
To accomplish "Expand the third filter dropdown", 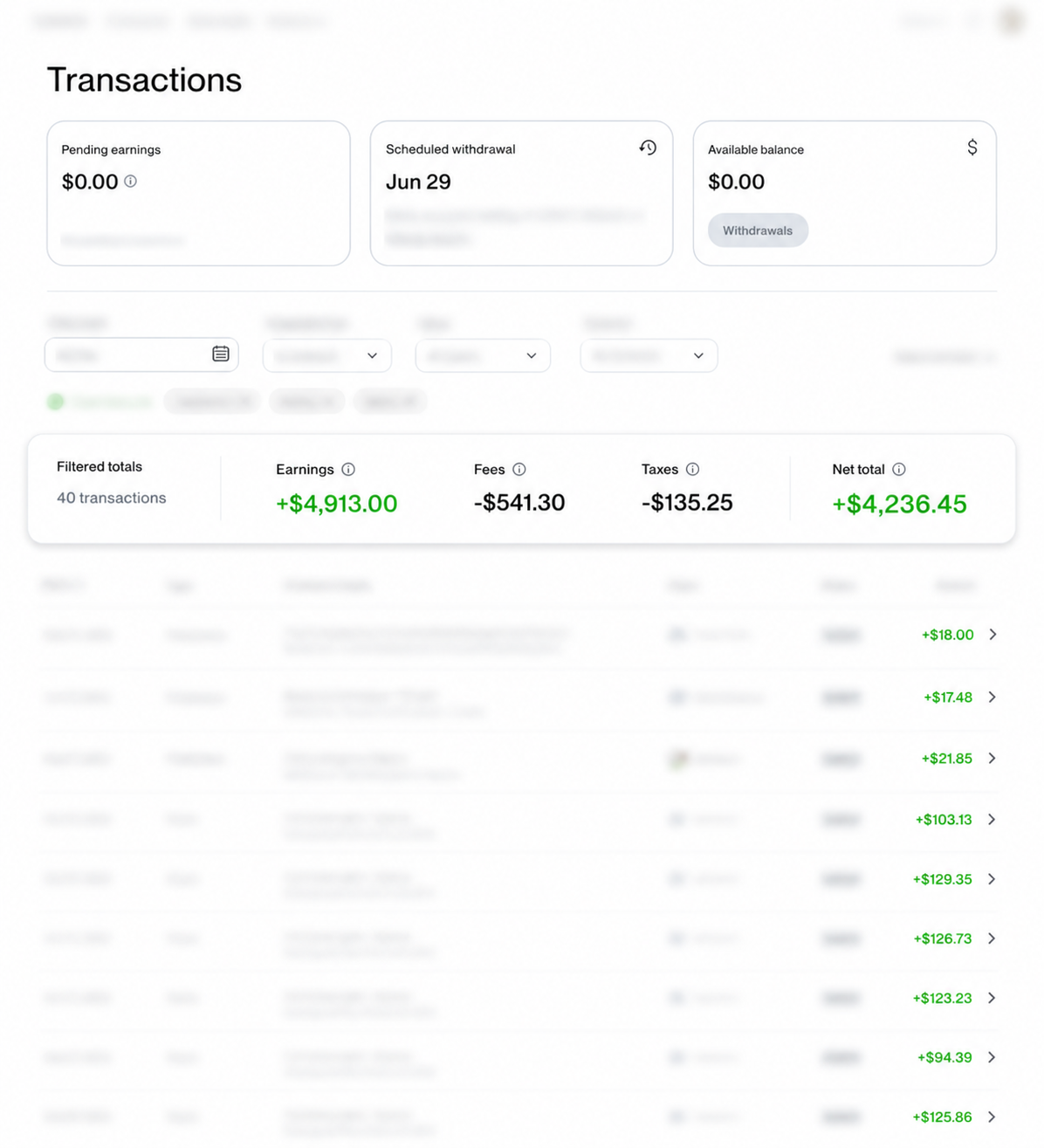I will pos(483,355).
